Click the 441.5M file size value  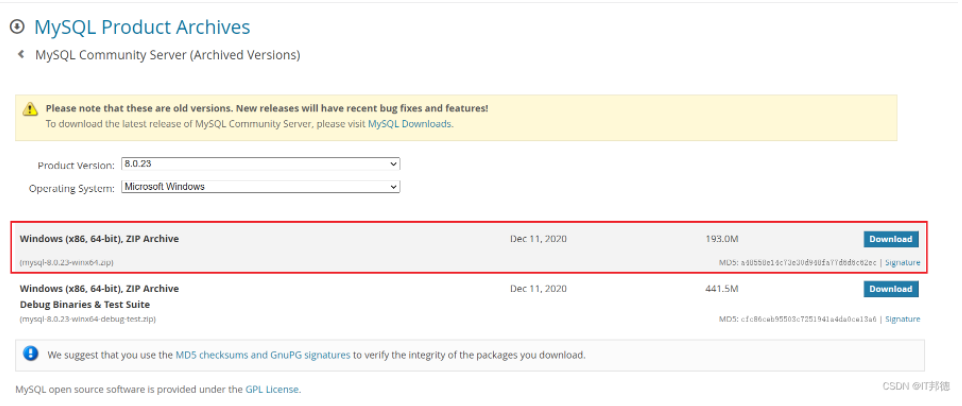coord(722,289)
